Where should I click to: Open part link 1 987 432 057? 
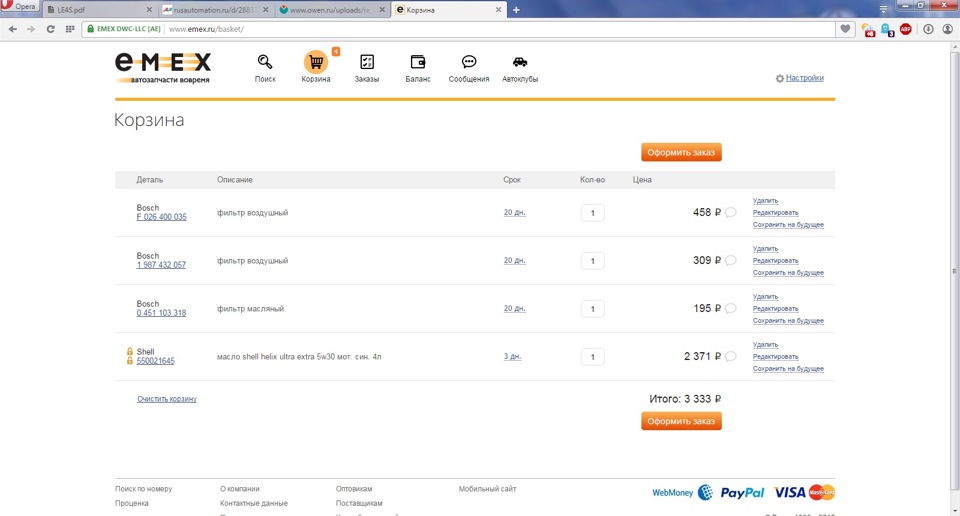pyautogui.click(x=161, y=264)
